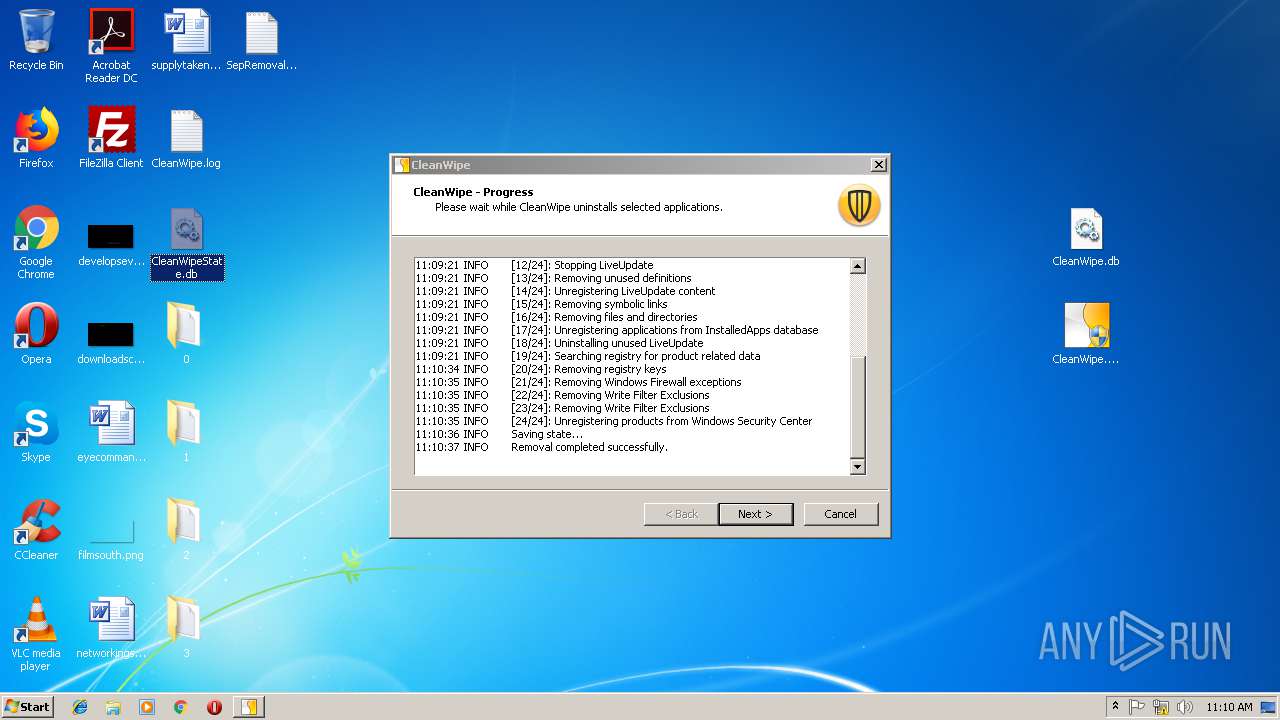The image size is (1280, 720).
Task: Open the Windows Start menu
Action: pyautogui.click(x=27, y=706)
